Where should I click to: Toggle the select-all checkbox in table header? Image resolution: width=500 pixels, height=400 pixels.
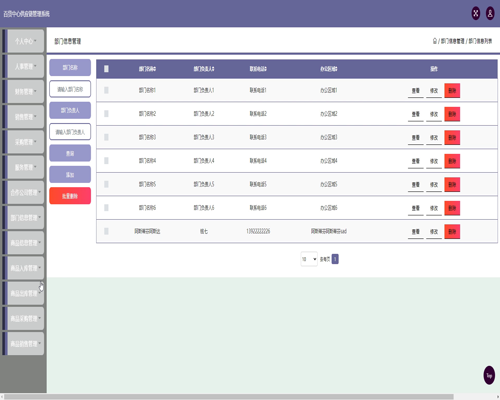[106, 69]
